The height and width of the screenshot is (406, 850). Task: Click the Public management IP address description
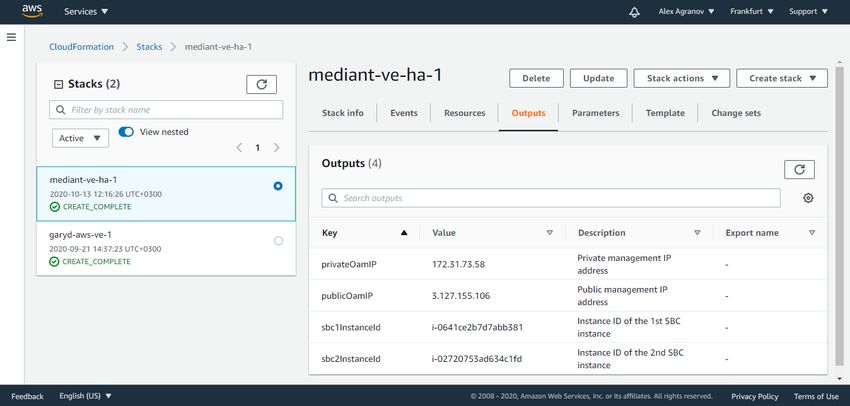622,295
